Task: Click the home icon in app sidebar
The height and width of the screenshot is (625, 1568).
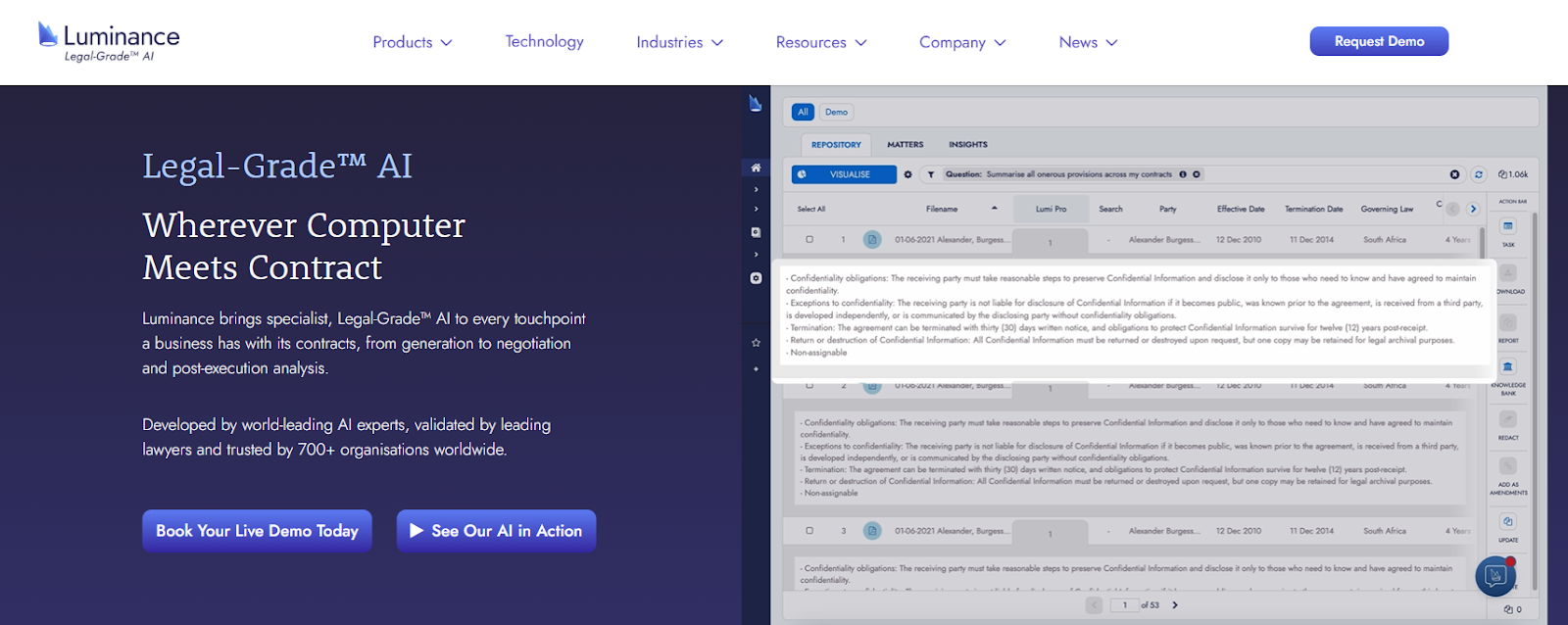Action: pyautogui.click(x=756, y=168)
